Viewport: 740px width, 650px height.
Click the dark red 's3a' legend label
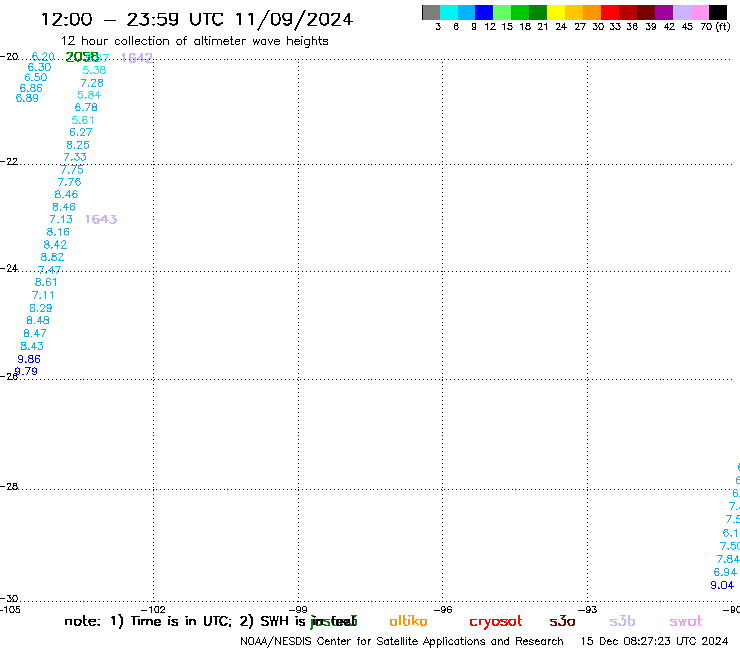(x=562, y=622)
